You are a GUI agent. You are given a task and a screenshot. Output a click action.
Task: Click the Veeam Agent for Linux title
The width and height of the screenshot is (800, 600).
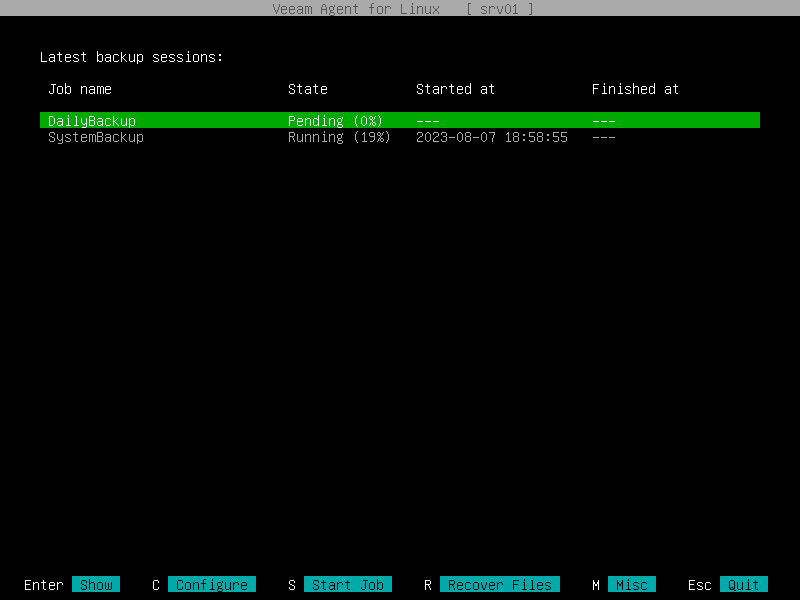(x=355, y=9)
